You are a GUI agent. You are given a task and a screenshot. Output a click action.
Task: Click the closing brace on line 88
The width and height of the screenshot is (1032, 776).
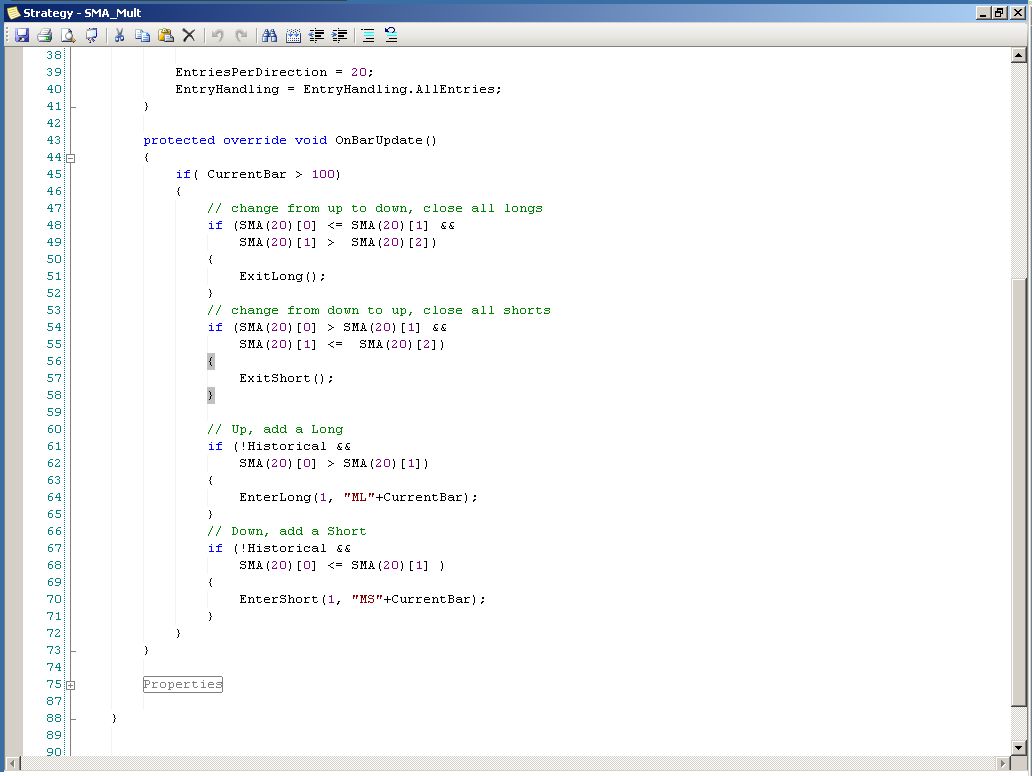(x=114, y=719)
